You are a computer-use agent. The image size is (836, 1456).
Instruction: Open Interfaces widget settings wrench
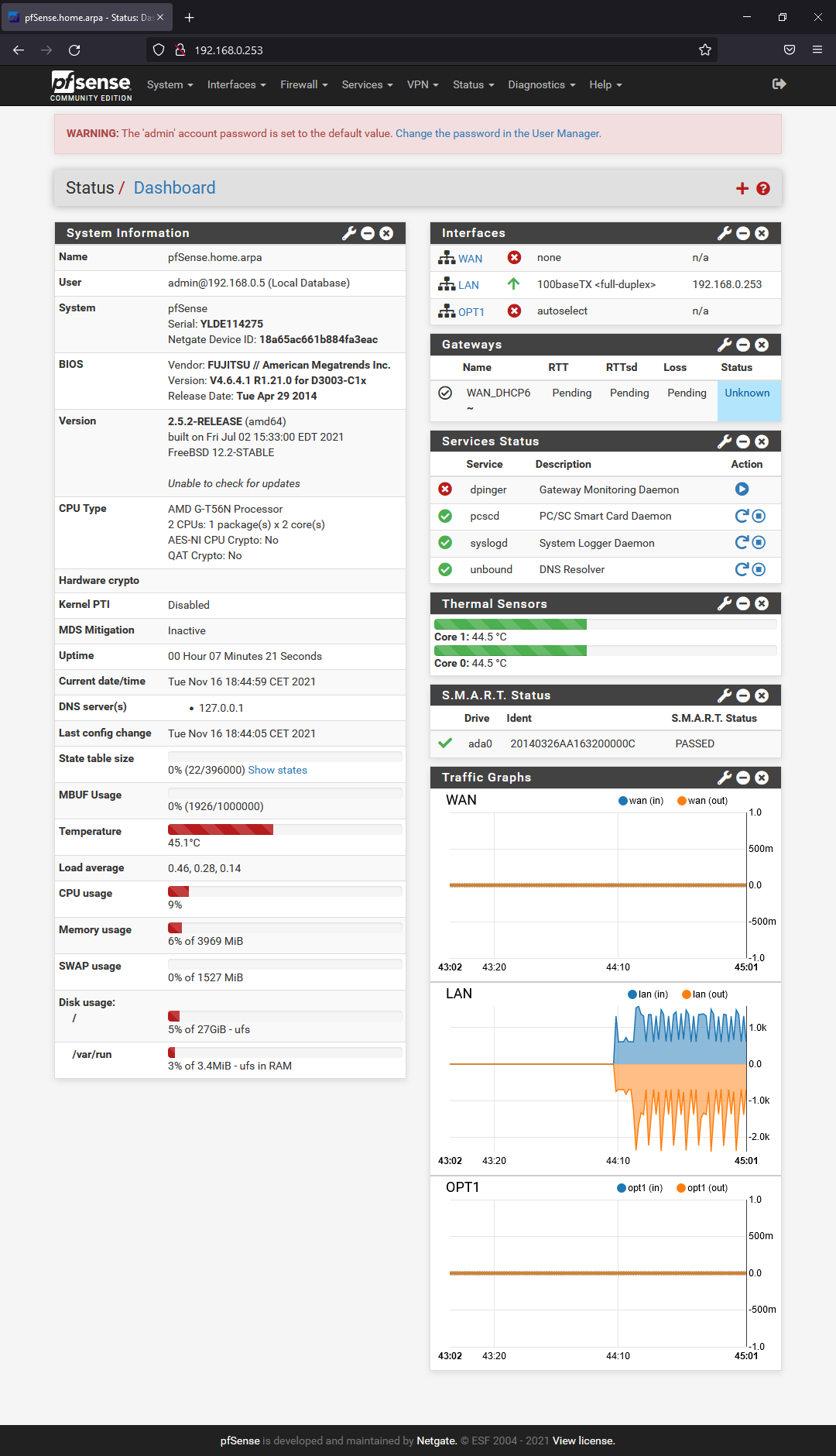(725, 233)
